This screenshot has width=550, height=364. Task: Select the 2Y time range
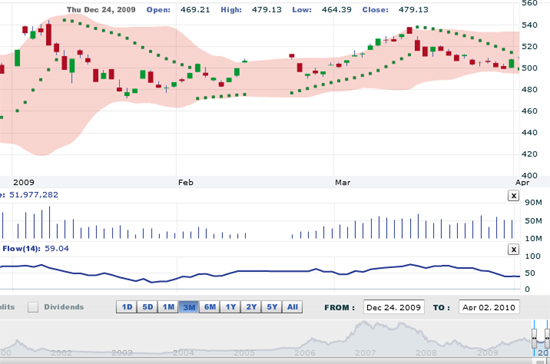point(251,307)
